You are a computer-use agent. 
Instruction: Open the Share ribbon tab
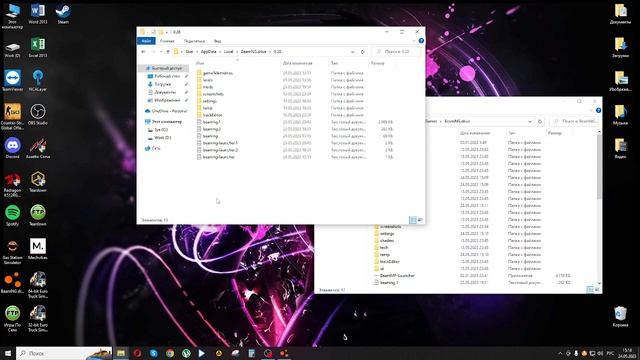pos(194,41)
